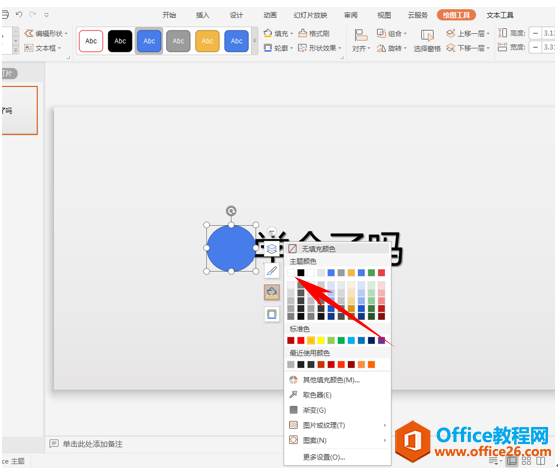Click the floating brush style icon

click(272, 271)
